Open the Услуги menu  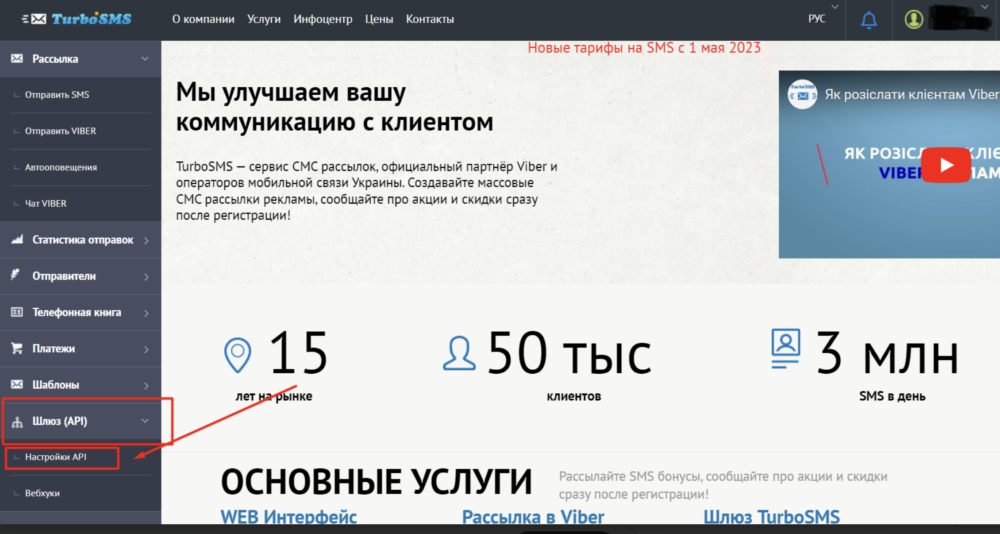pos(264,19)
